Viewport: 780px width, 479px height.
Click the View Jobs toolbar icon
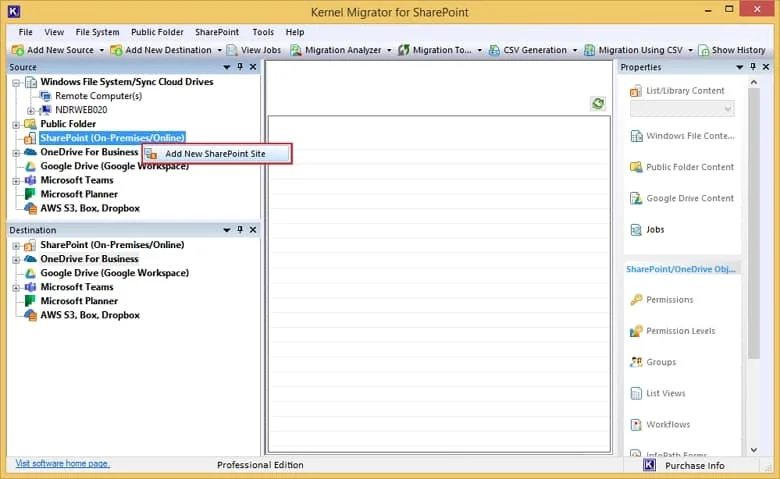coord(232,50)
